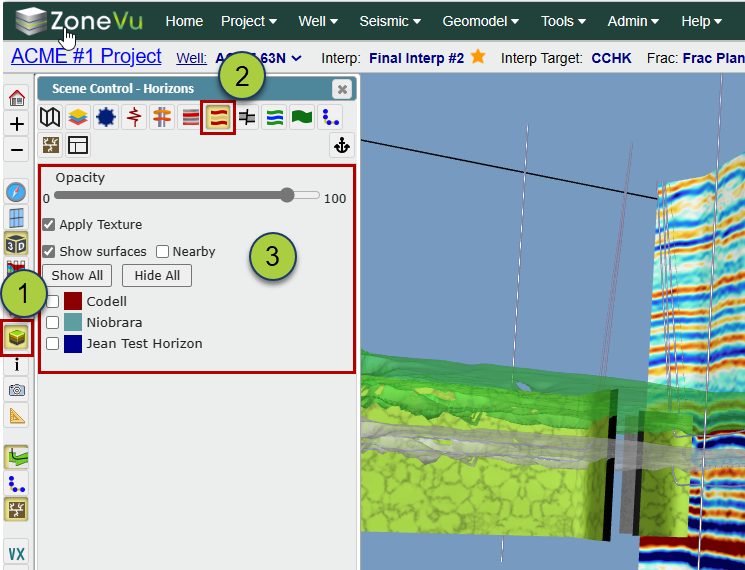Screen dimensions: 745x570
Task: Open the map tab in Scene Control
Action: 50,117
